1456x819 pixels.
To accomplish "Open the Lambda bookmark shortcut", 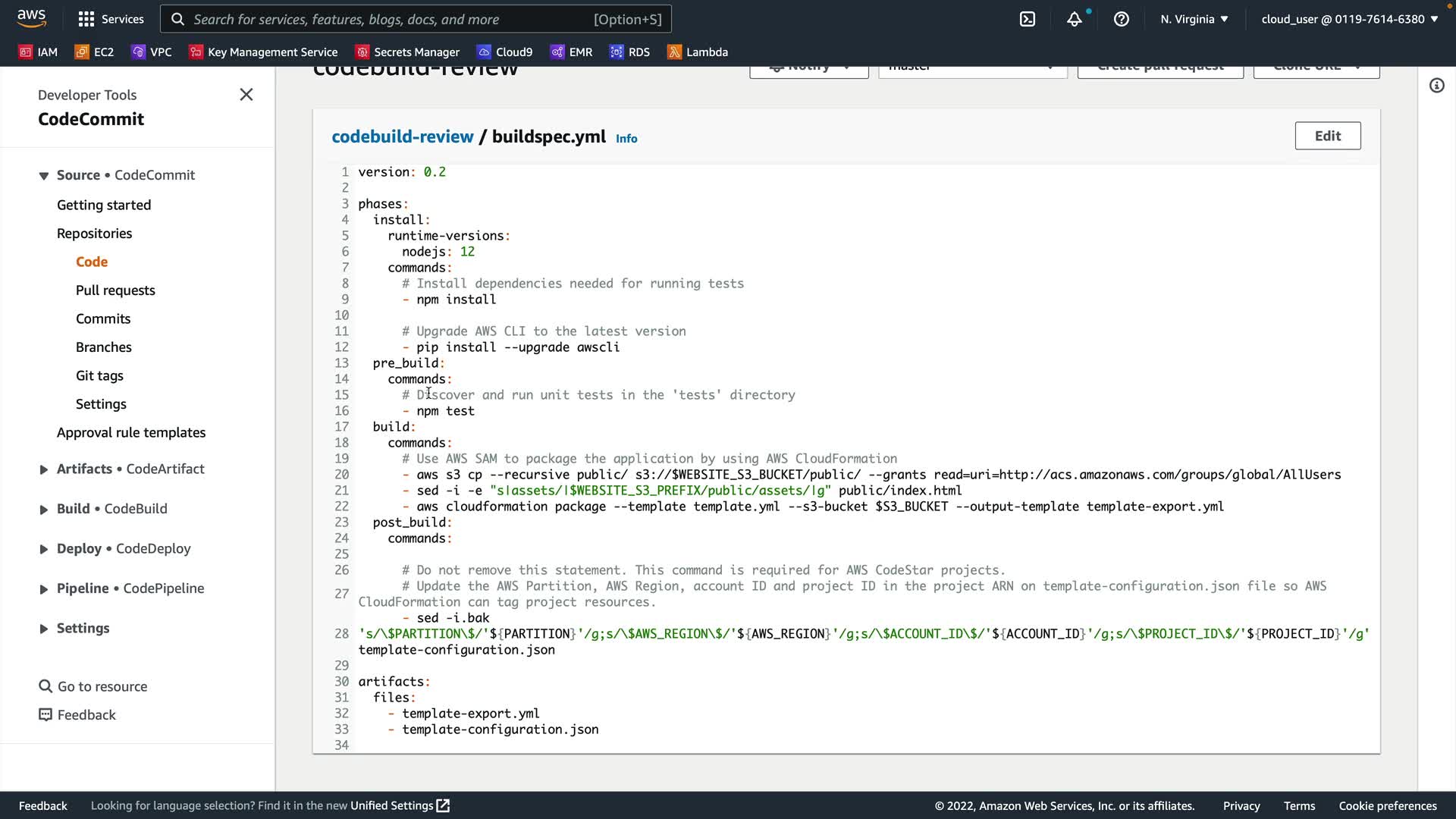I will click(698, 52).
